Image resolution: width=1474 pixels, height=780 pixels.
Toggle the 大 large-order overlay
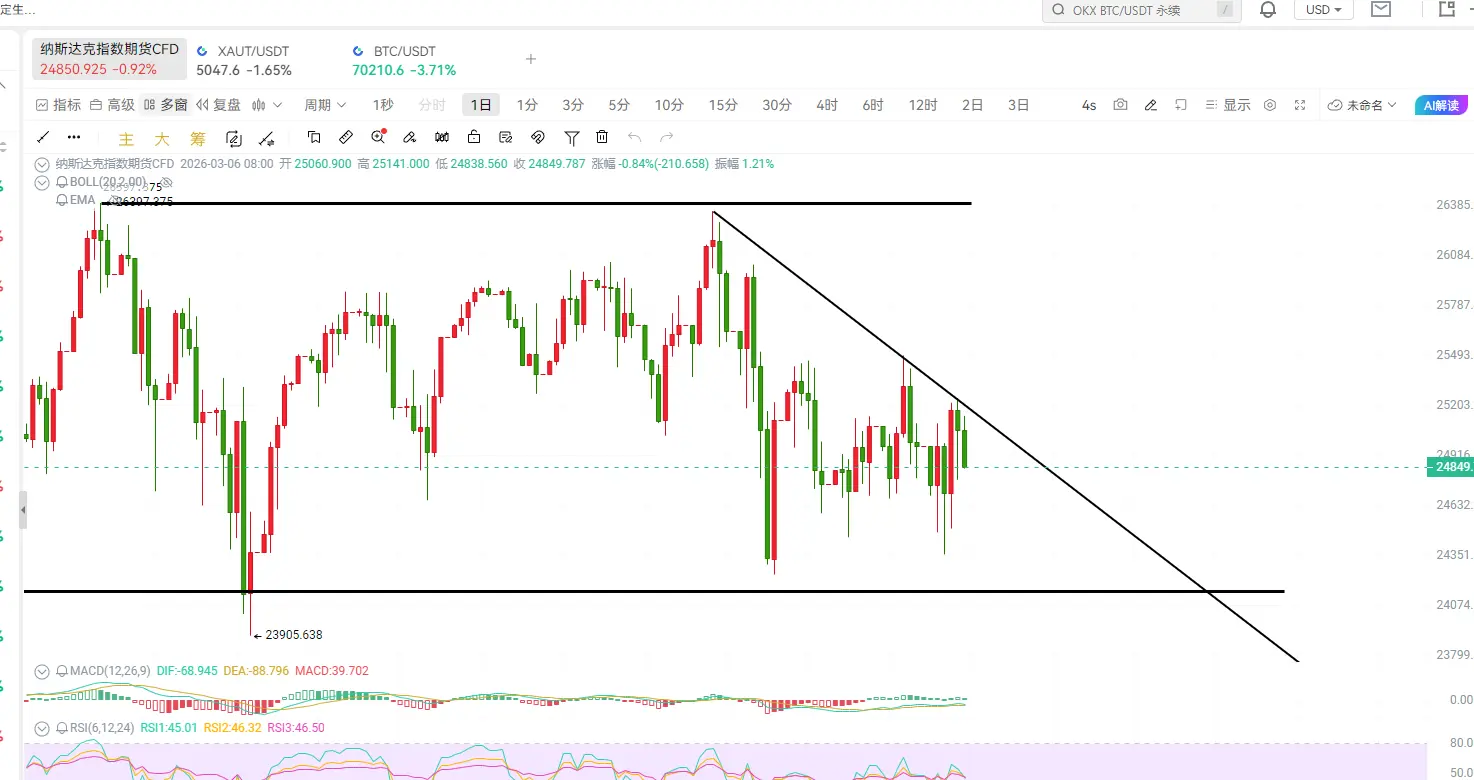[162, 139]
